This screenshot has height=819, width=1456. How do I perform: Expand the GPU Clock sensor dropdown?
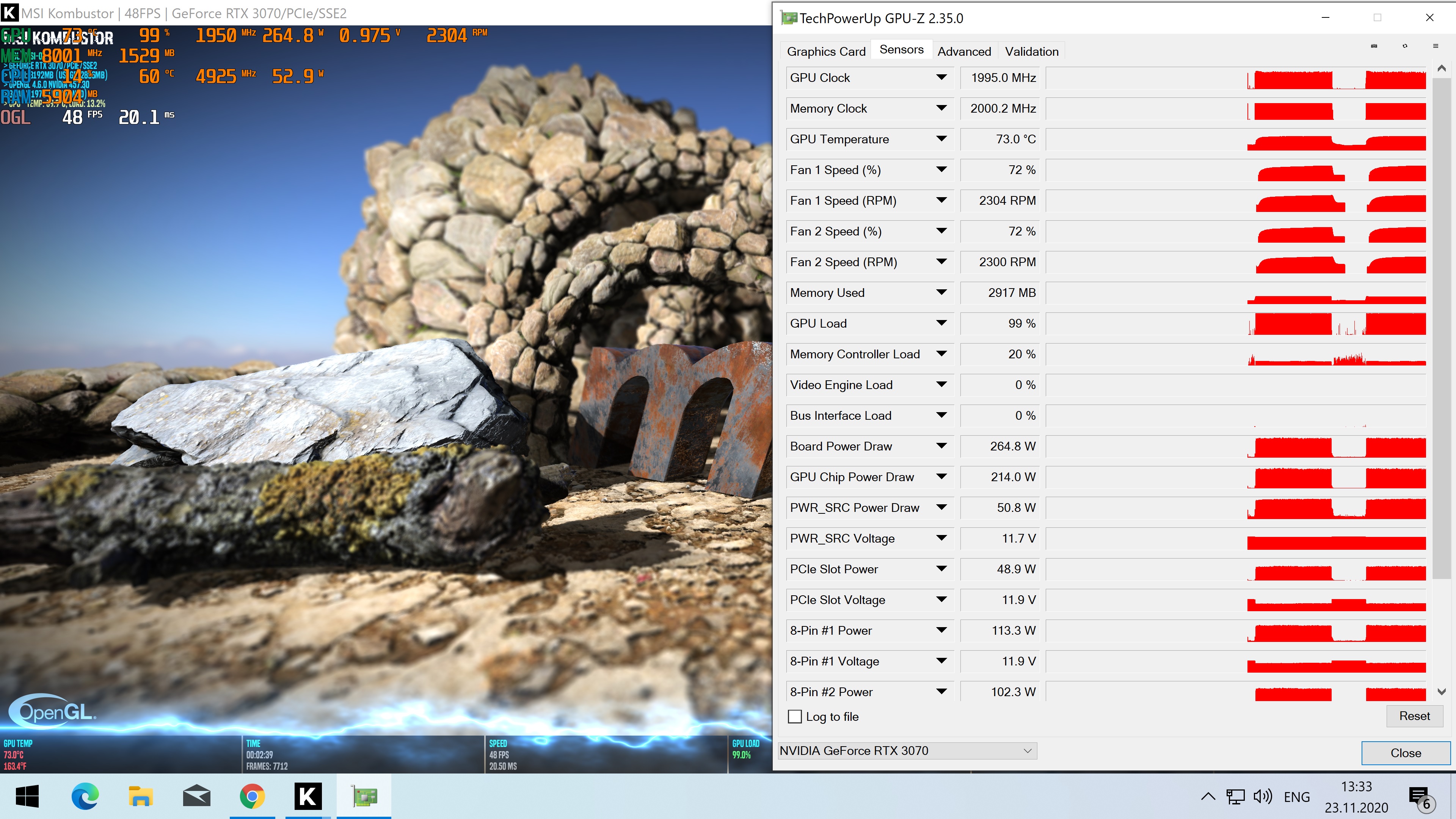tap(941, 77)
